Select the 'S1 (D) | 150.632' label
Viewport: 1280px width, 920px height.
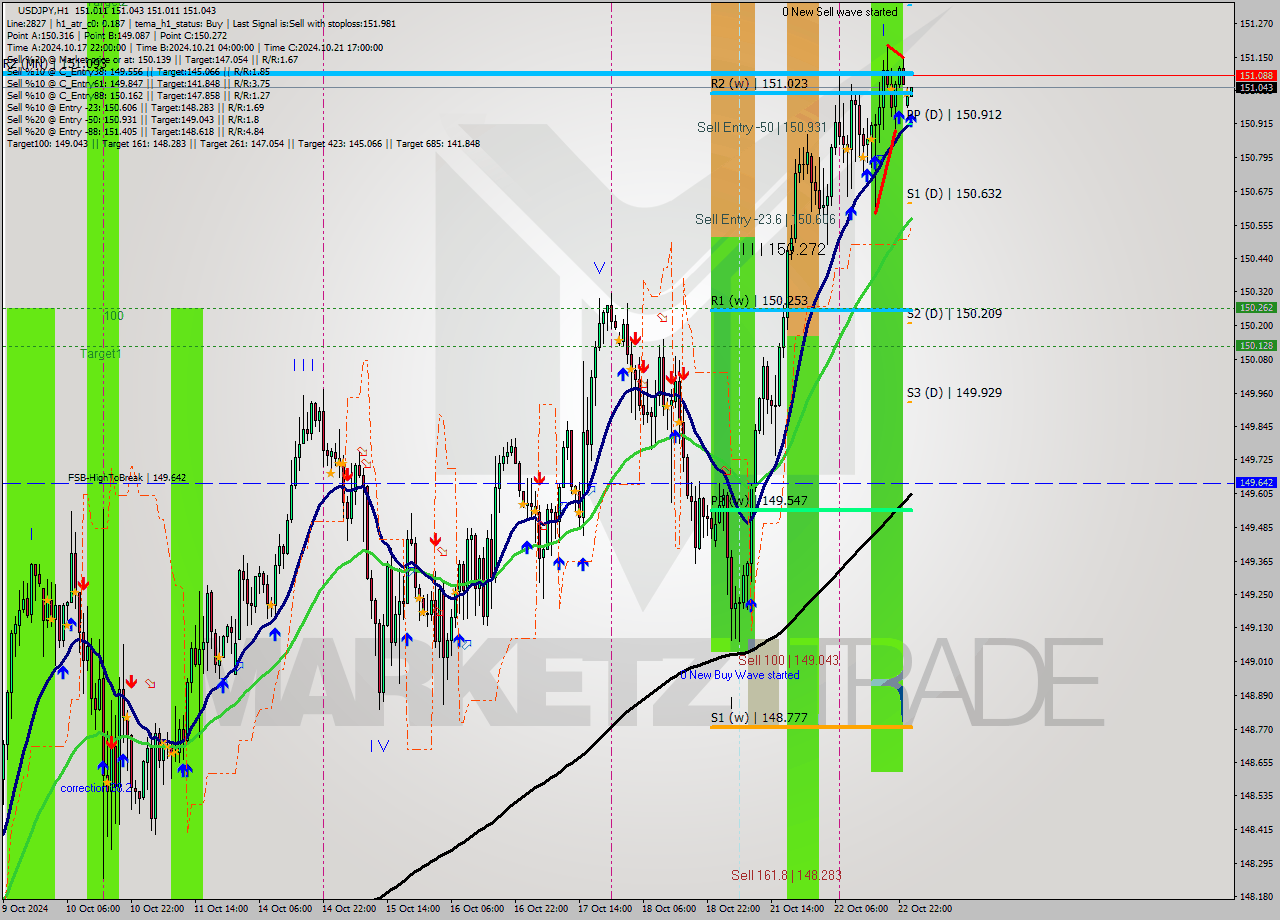(954, 194)
